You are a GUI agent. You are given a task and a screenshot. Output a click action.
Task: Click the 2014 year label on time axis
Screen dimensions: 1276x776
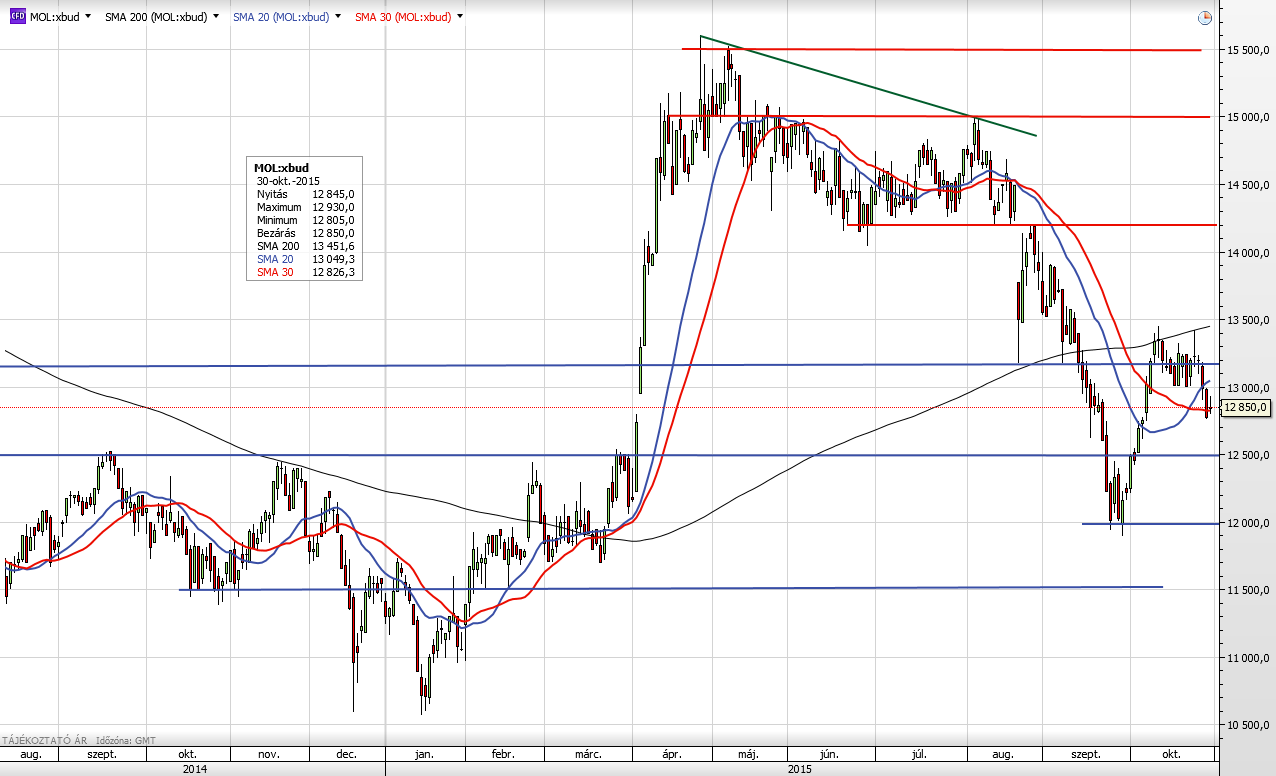click(x=194, y=769)
